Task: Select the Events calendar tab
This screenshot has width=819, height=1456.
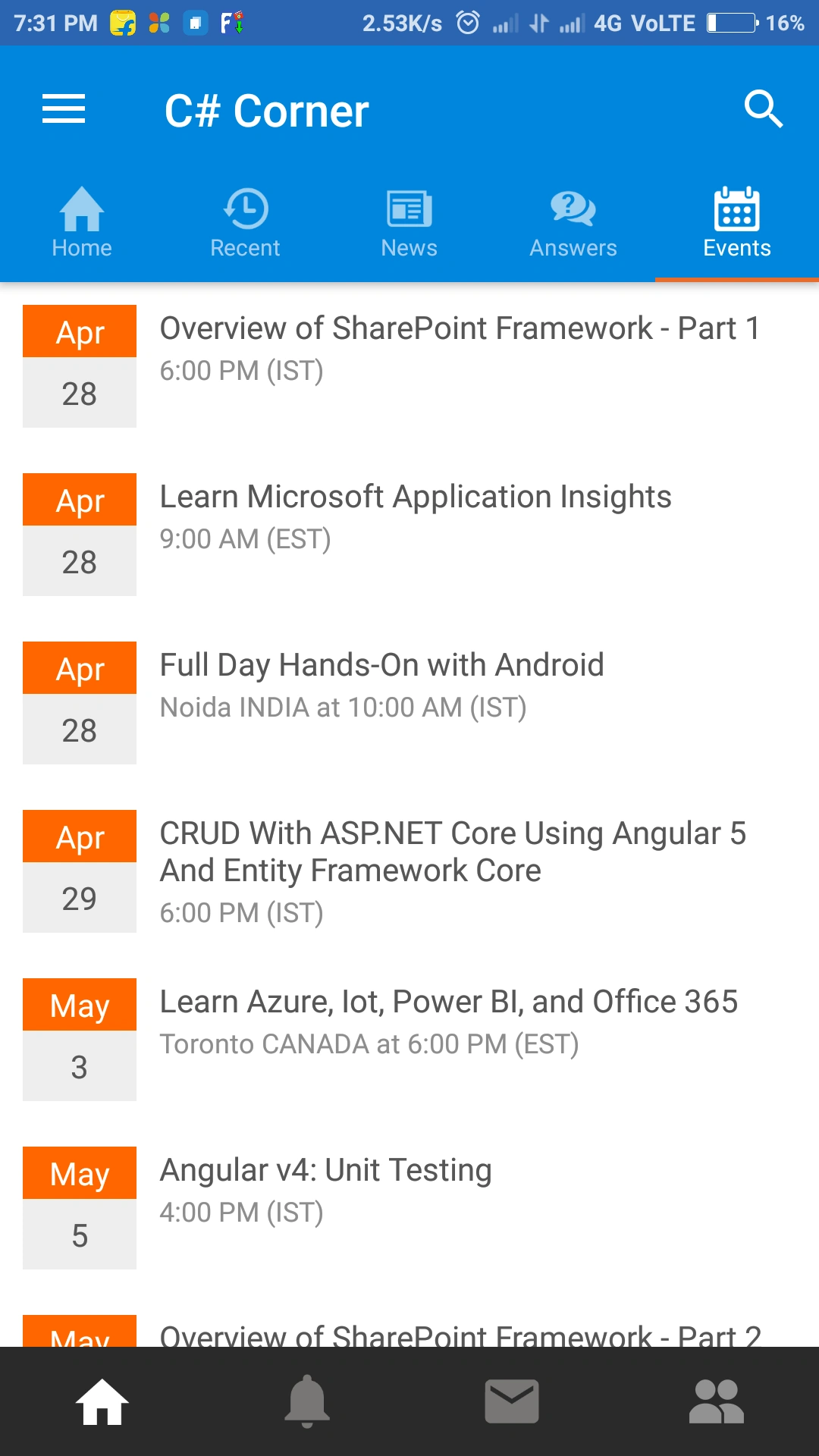Action: pyautogui.click(x=737, y=222)
